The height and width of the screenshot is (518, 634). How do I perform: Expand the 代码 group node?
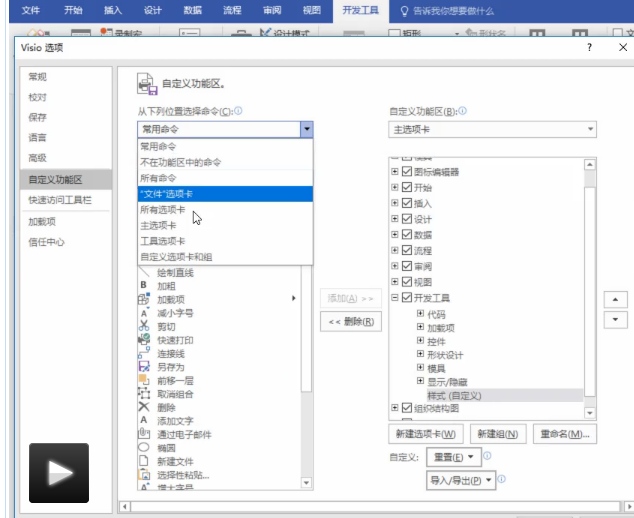click(420, 313)
